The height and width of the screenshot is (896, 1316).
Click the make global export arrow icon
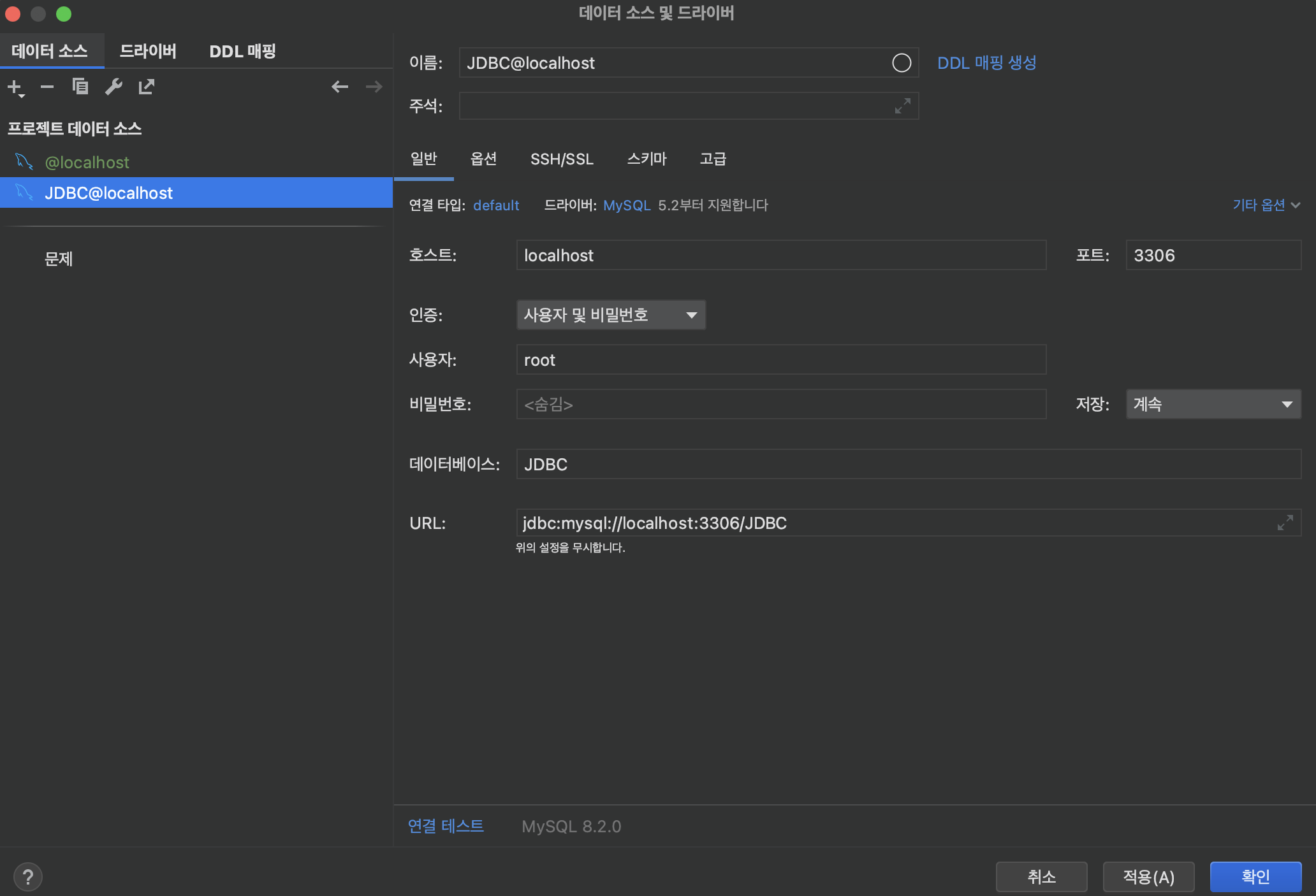(x=147, y=87)
